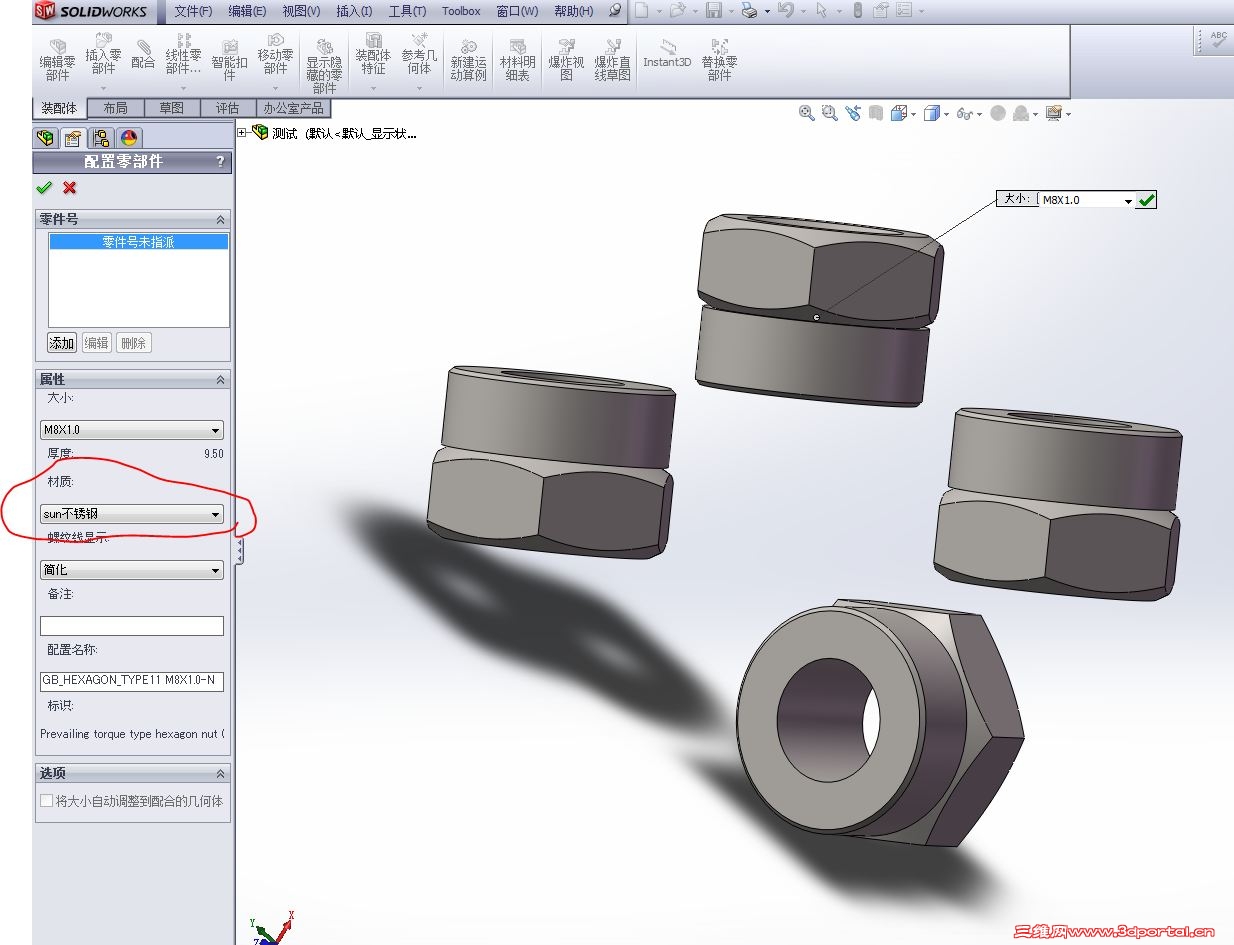Switch to the 办公室产品 tab
The image size is (1234, 945).
(292, 108)
